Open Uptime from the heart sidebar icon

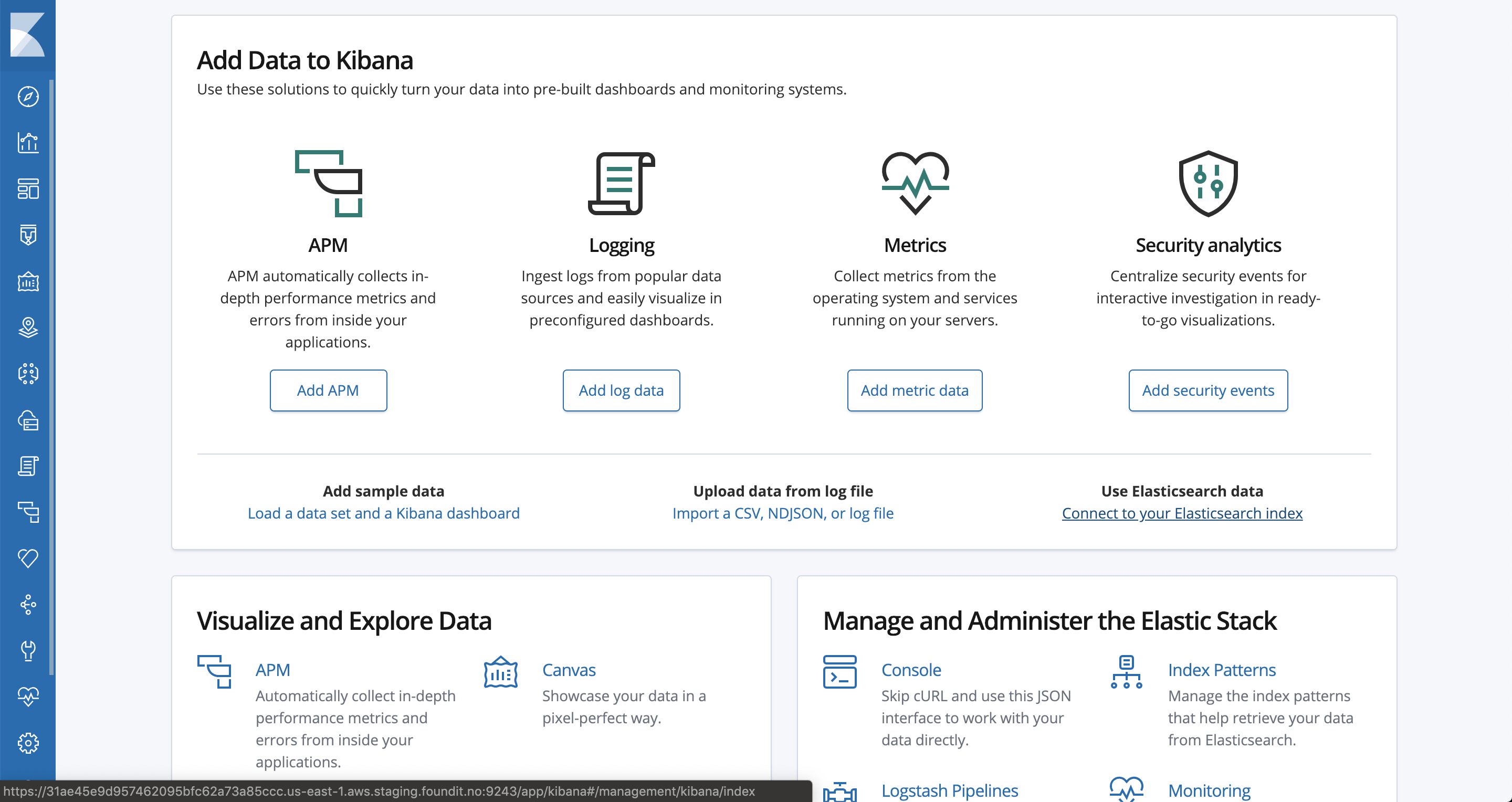coord(28,558)
